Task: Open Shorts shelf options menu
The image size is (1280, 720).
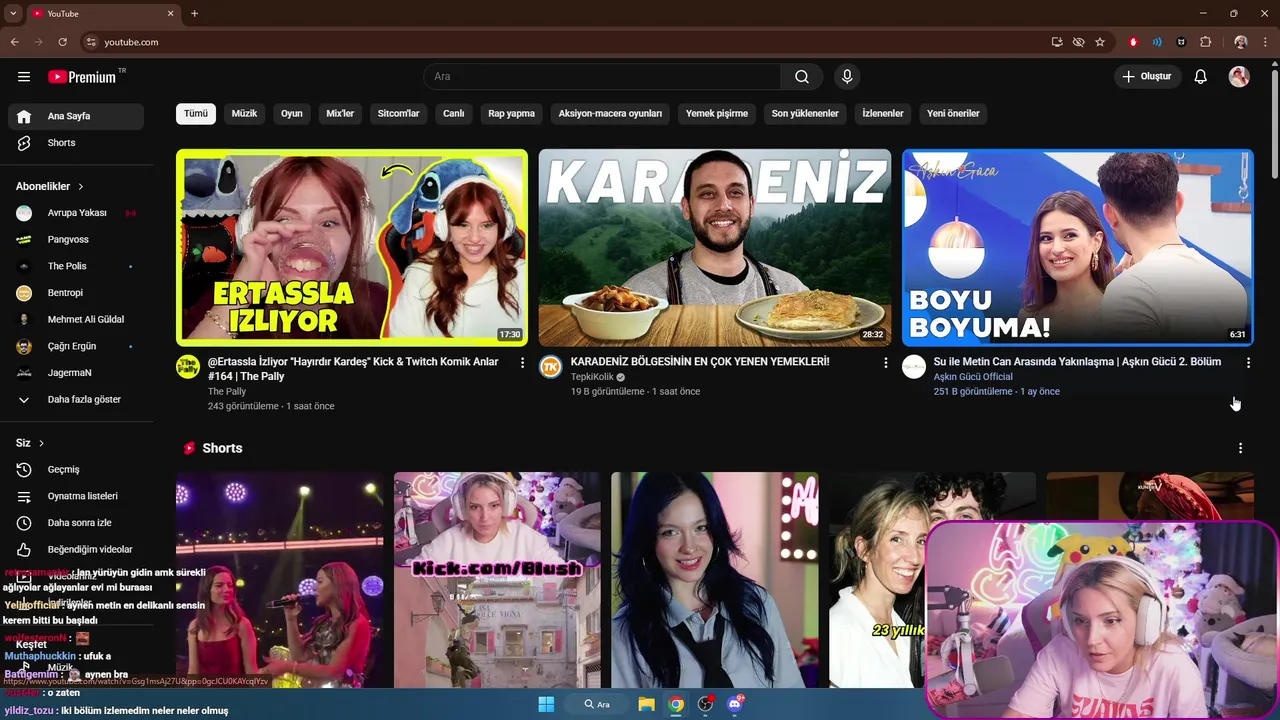Action: coord(1240,449)
